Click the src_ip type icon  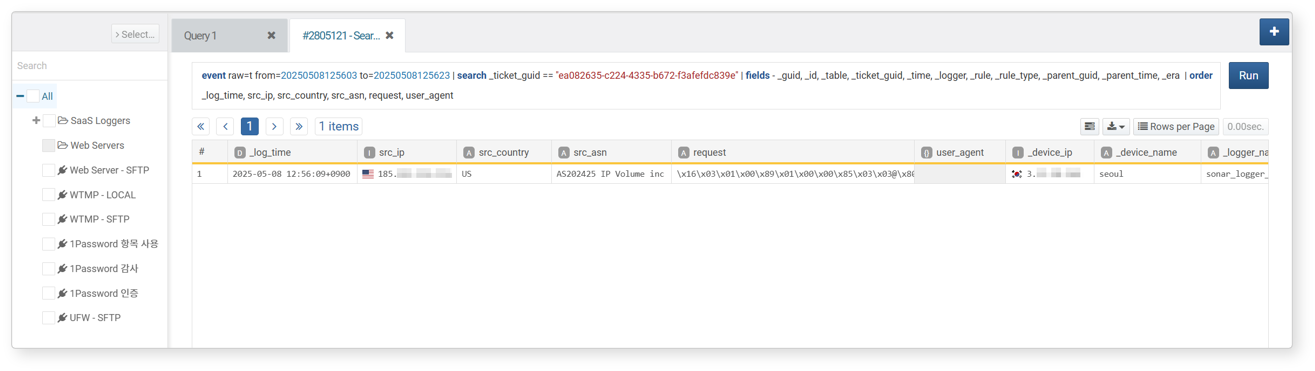click(x=369, y=153)
